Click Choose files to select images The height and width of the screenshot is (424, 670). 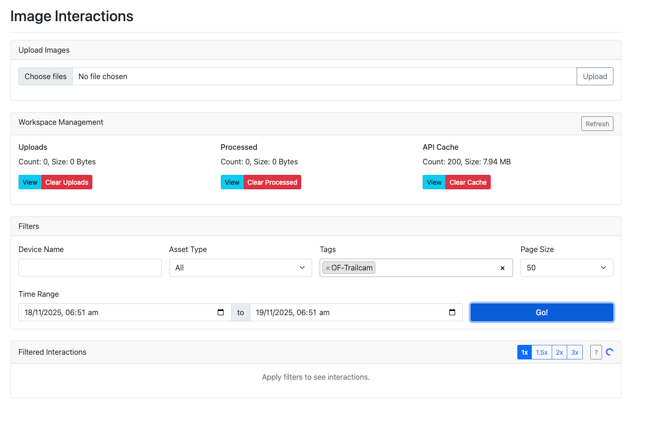click(46, 76)
